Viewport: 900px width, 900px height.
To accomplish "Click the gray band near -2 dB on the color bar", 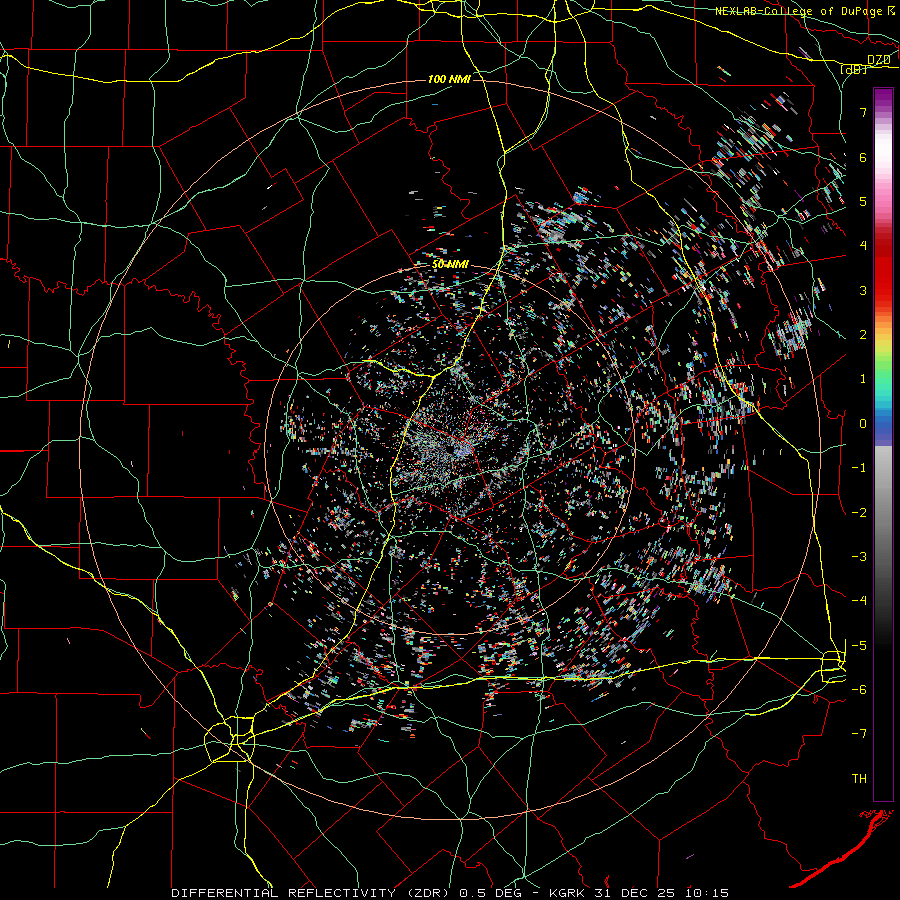I will [x=883, y=513].
